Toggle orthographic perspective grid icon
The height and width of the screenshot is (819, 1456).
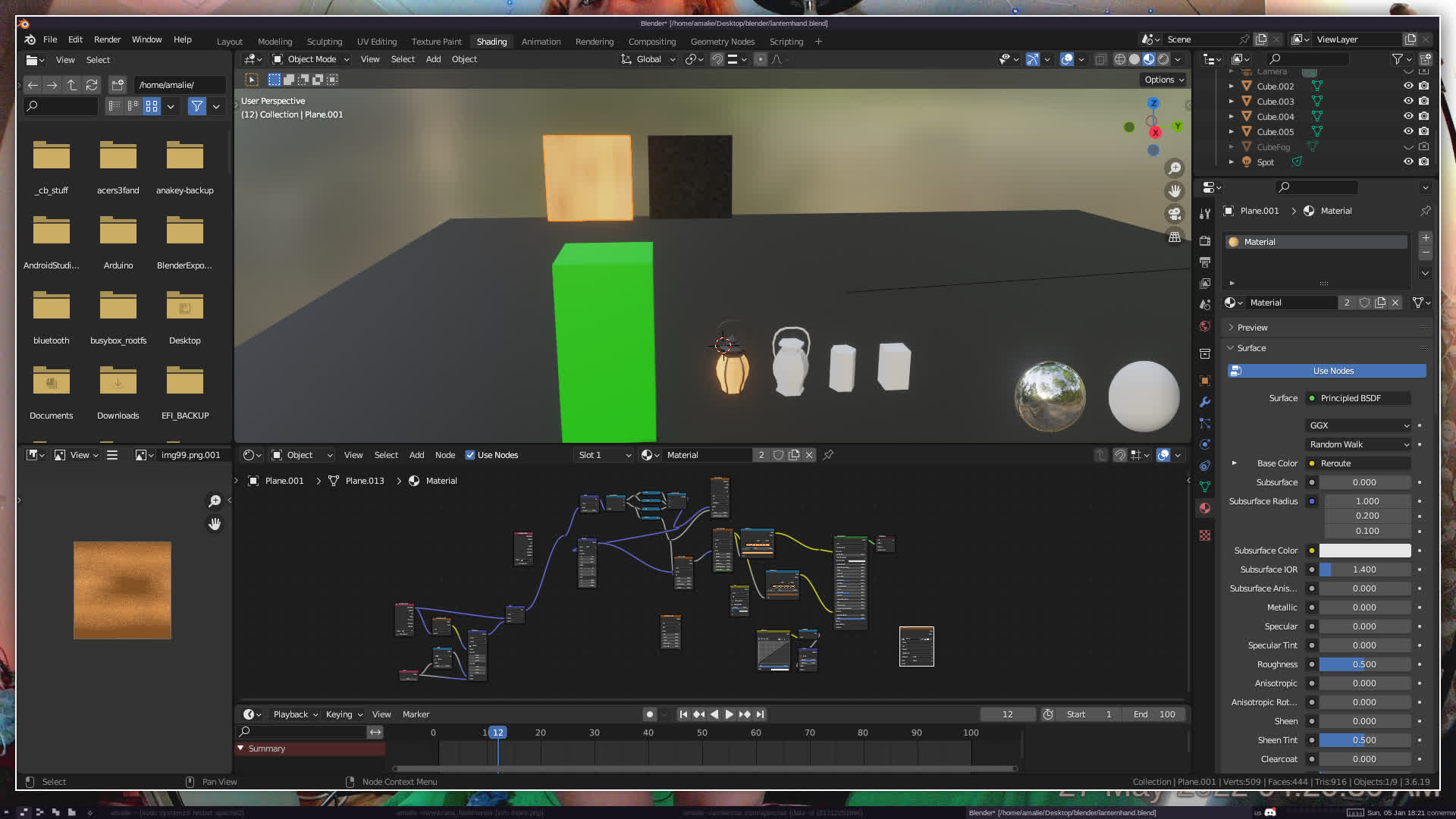pyautogui.click(x=1175, y=237)
